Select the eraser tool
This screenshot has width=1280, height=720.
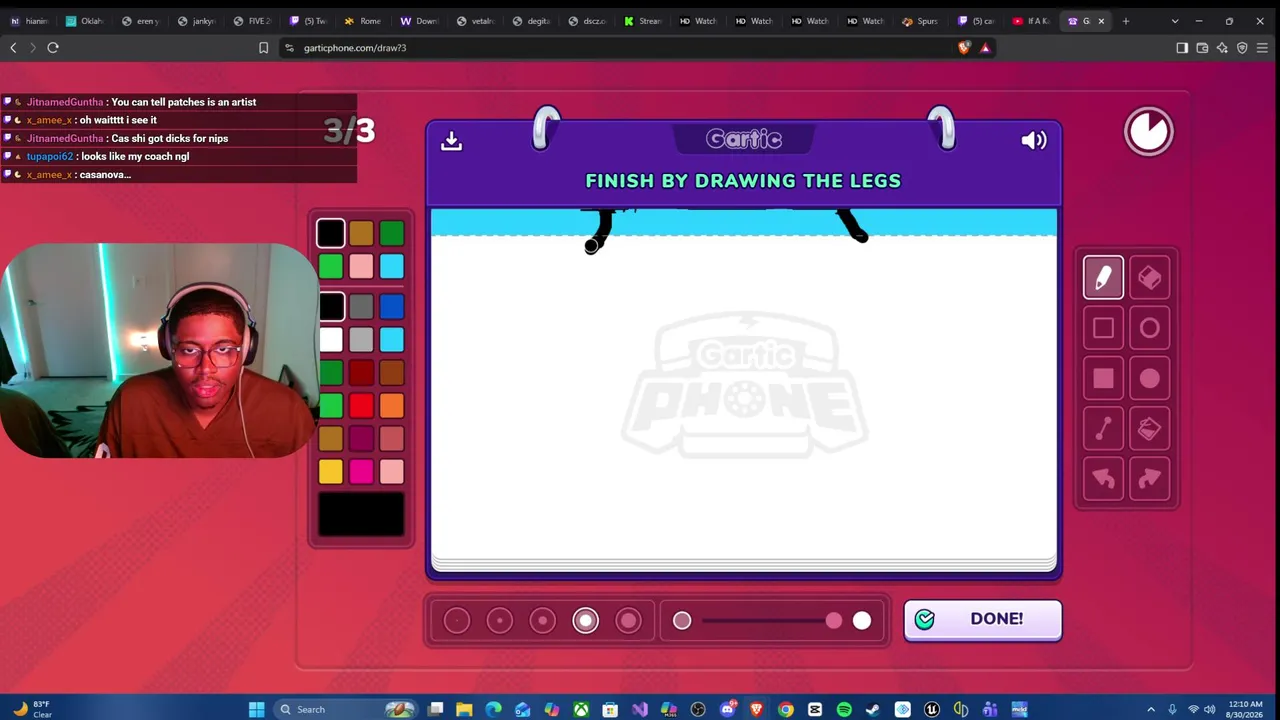pos(1149,278)
